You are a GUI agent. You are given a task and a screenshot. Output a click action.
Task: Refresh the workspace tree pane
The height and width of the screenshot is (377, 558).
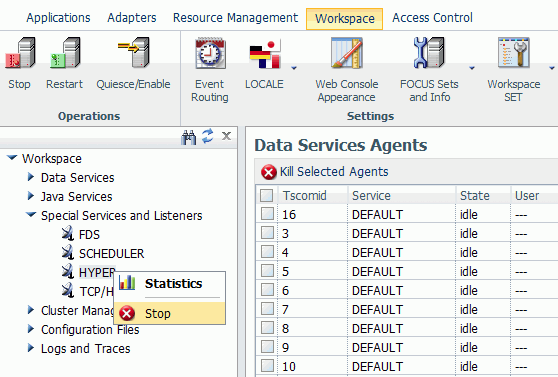pos(207,136)
